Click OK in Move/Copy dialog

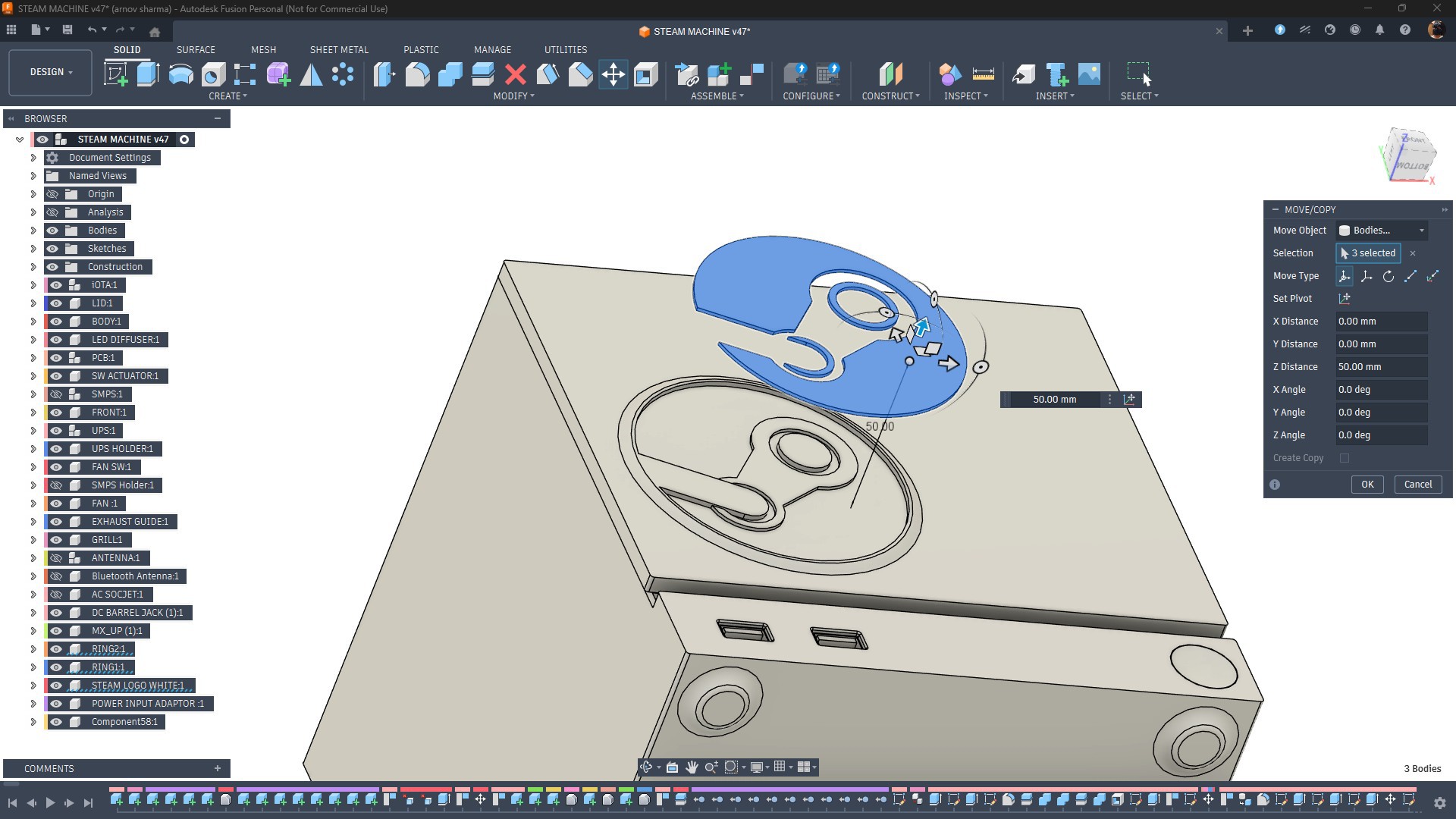(1367, 485)
